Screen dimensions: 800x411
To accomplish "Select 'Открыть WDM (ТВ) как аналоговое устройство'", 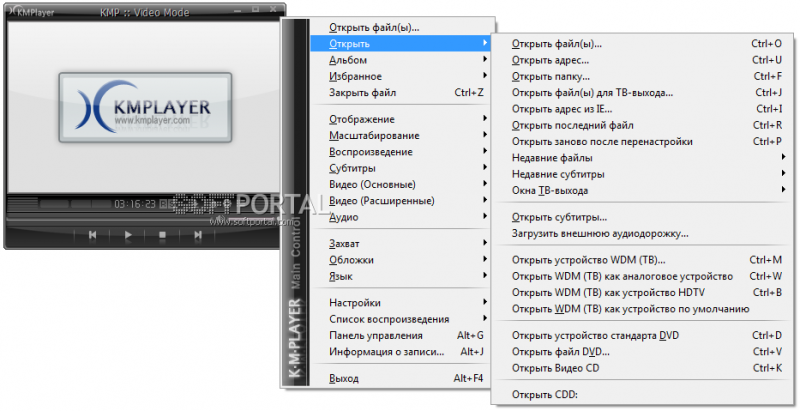I will (x=644, y=276).
